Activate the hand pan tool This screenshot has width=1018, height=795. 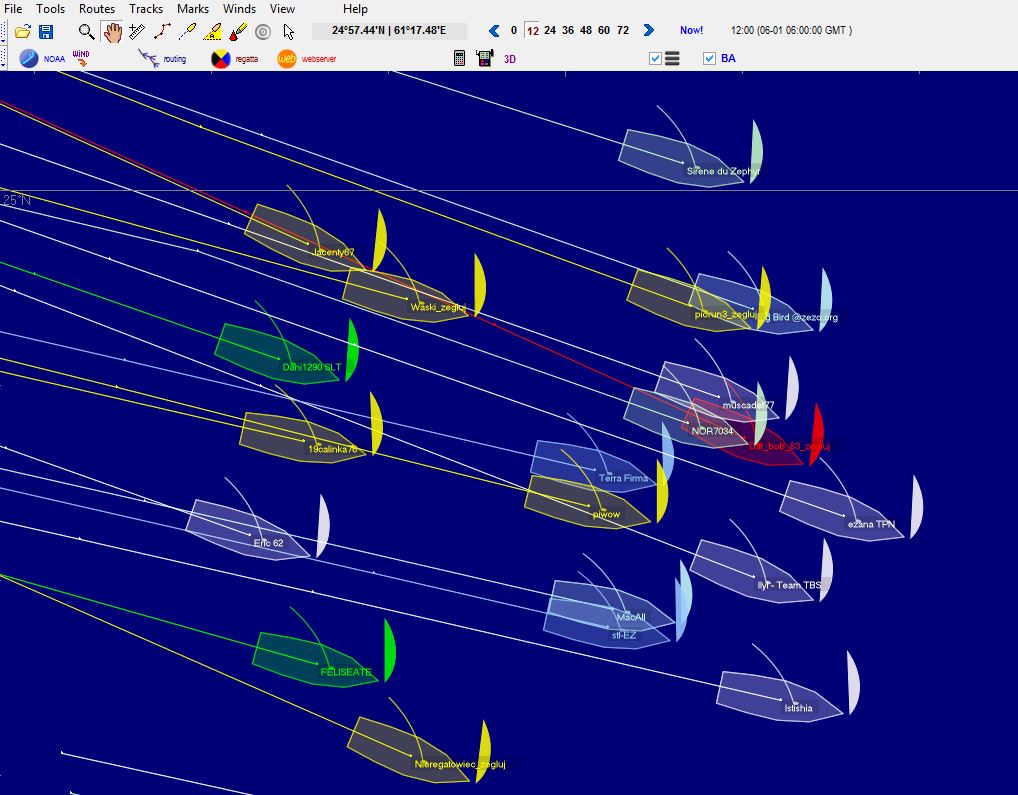(x=112, y=32)
